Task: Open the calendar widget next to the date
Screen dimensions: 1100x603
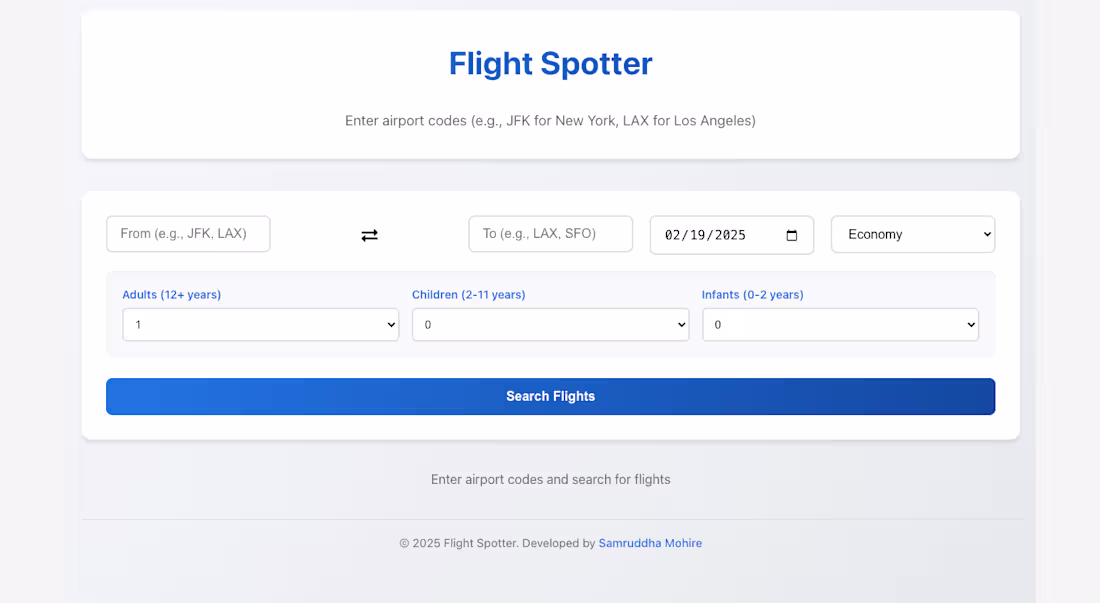Action: click(x=793, y=234)
